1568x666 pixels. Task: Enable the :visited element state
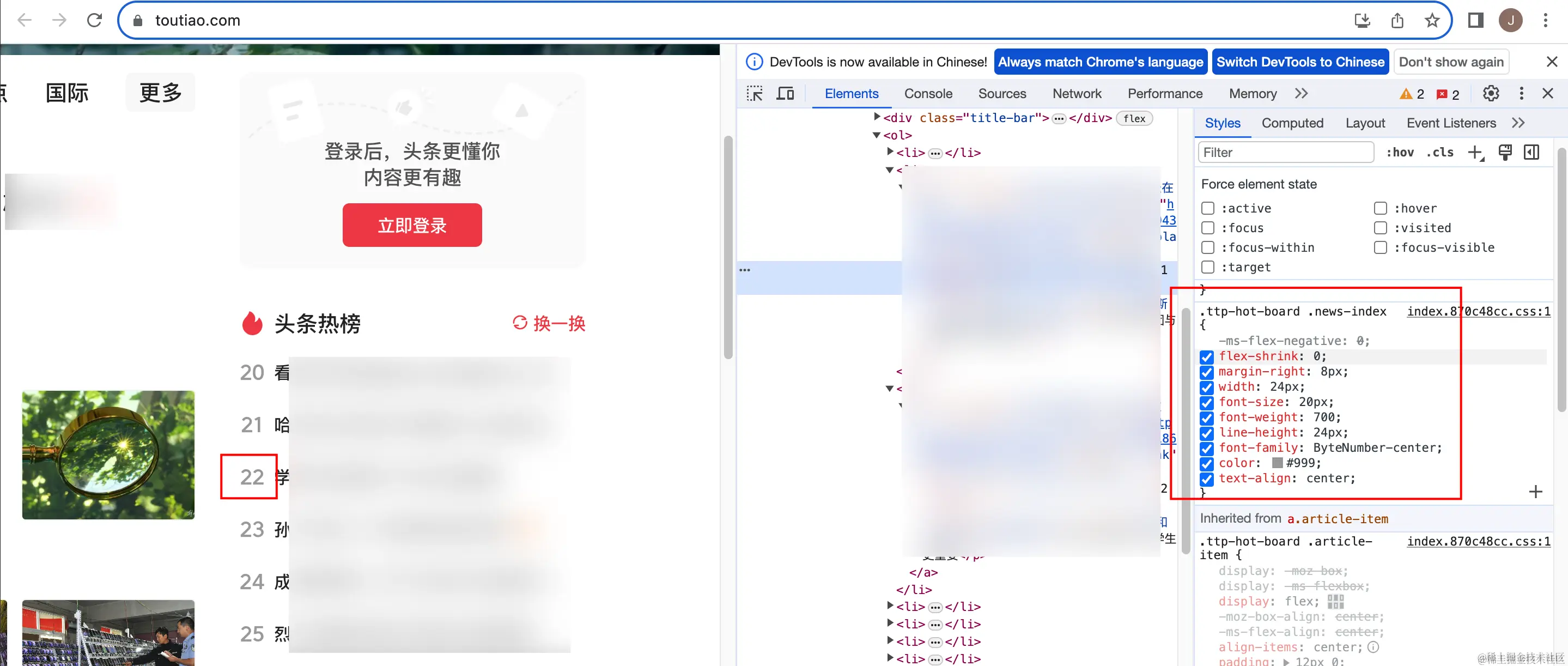coord(1380,228)
